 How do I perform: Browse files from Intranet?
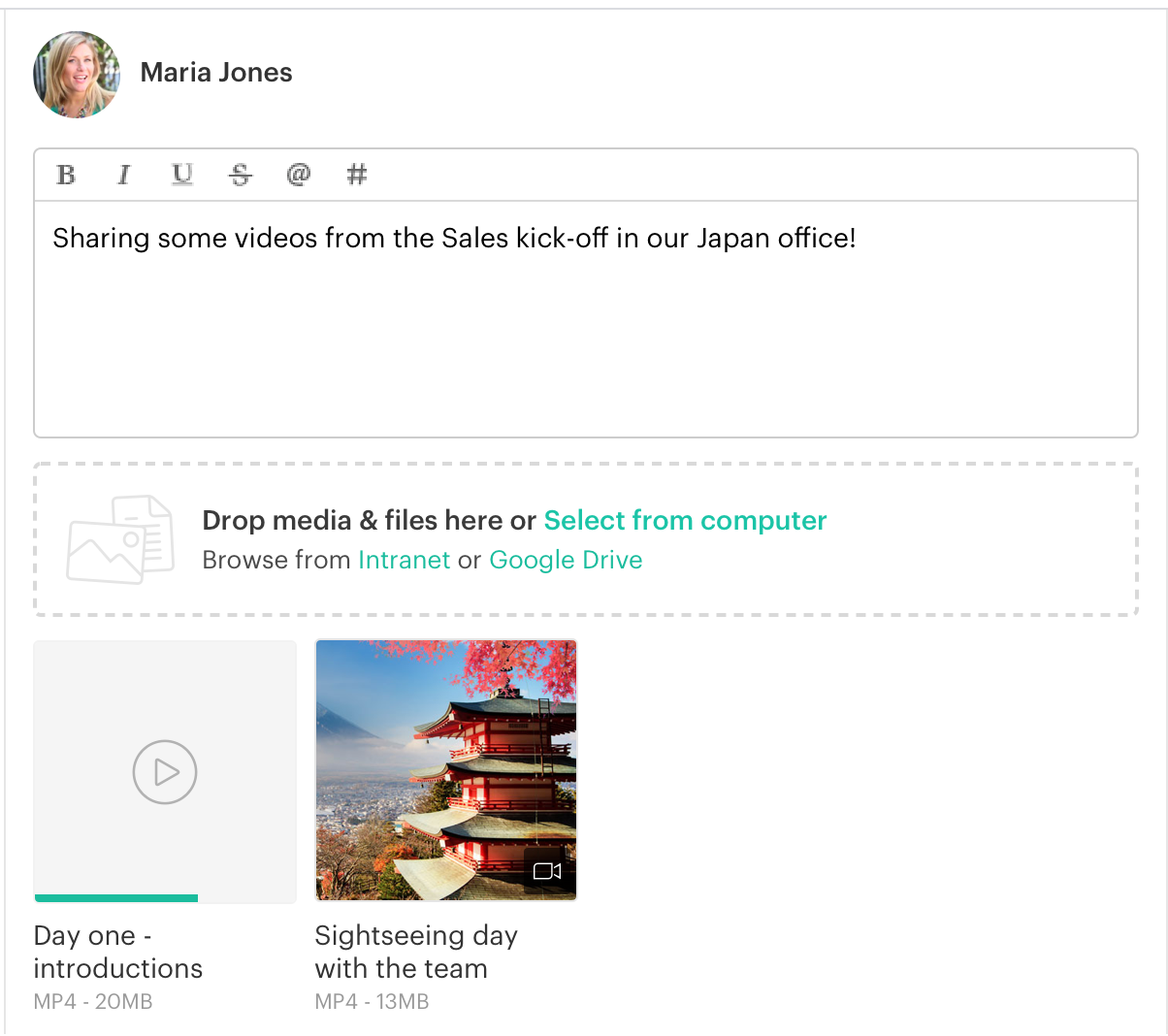point(404,561)
